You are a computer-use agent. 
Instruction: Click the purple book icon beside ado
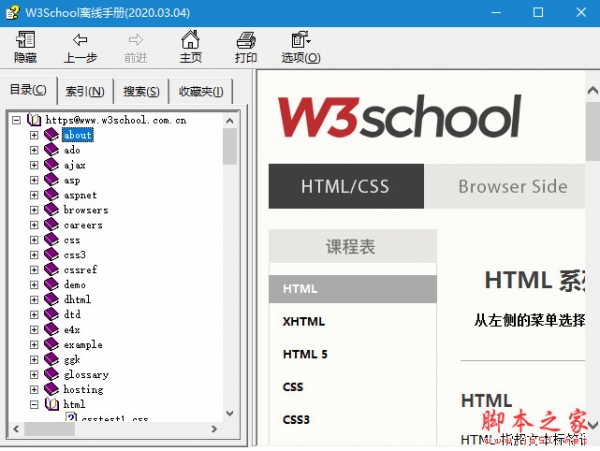tap(51, 150)
